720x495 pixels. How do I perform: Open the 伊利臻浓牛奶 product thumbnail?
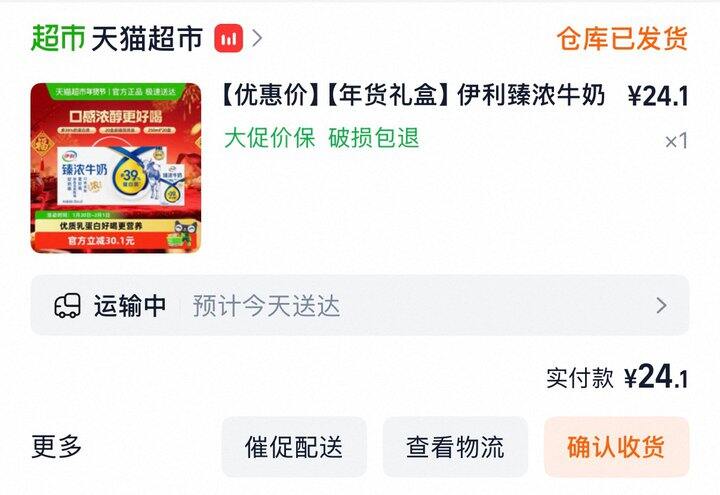point(116,168)
